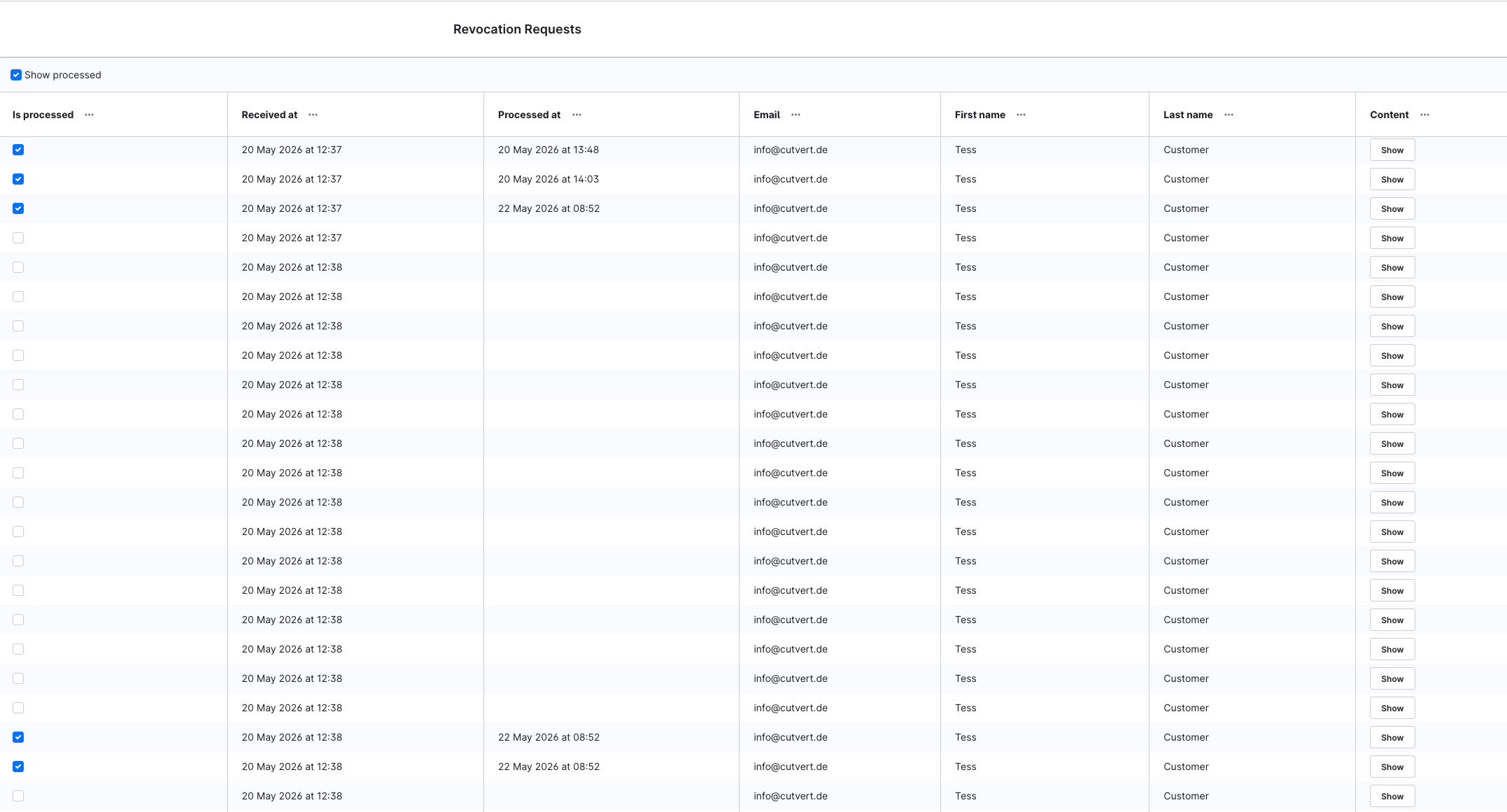Tick the first unprocessed row's checkbox
This screenshot has width=1507, height=812.
(18, 238)
